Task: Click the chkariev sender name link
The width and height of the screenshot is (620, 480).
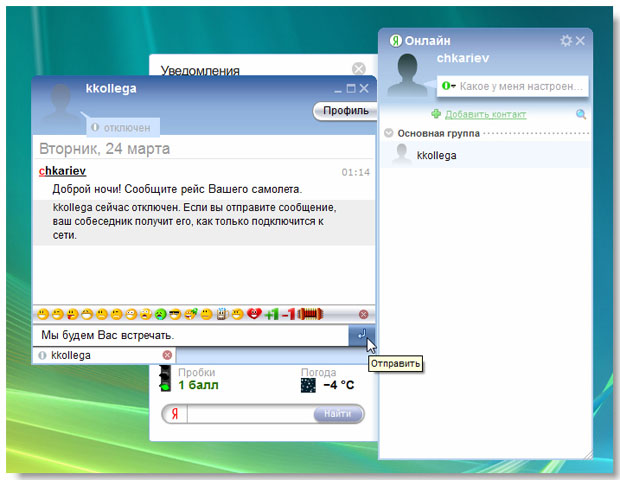Action: click(62, 171)
